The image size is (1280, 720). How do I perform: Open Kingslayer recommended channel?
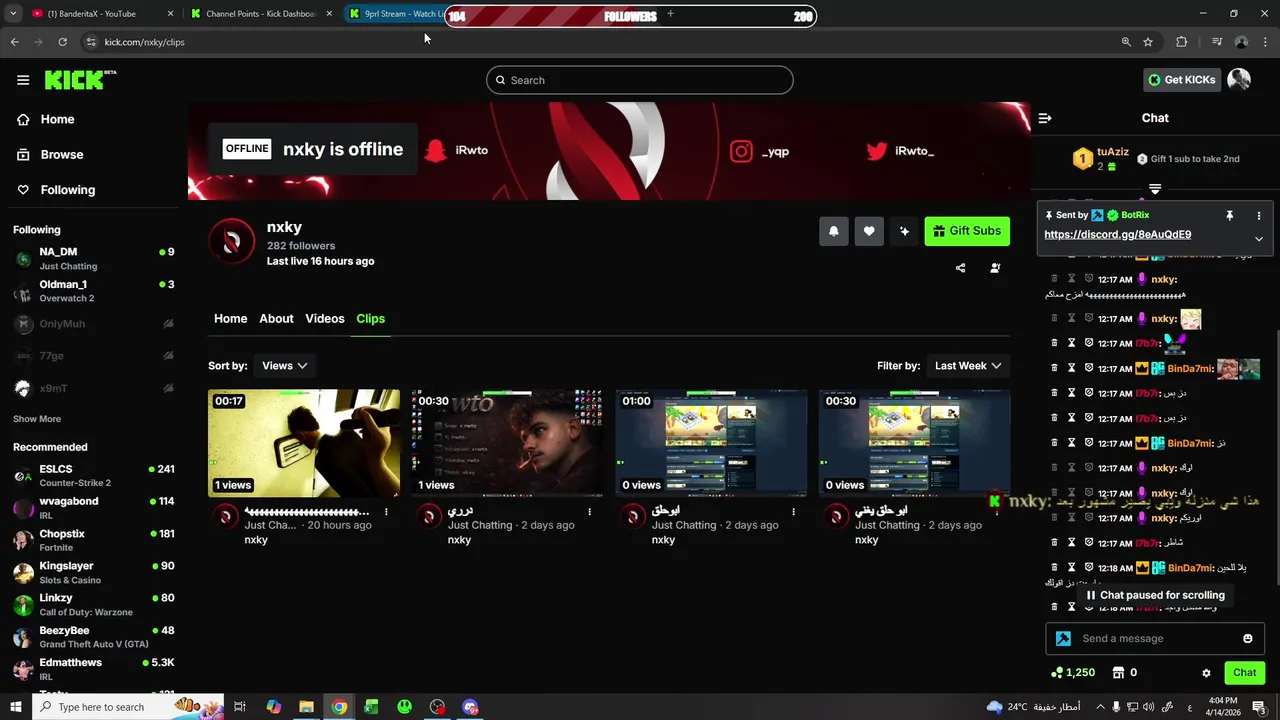point(94,573)
